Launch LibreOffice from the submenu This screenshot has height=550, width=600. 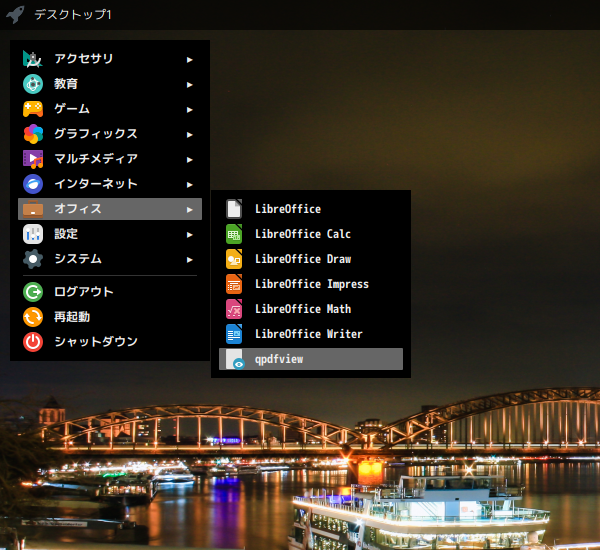(311, 209)
